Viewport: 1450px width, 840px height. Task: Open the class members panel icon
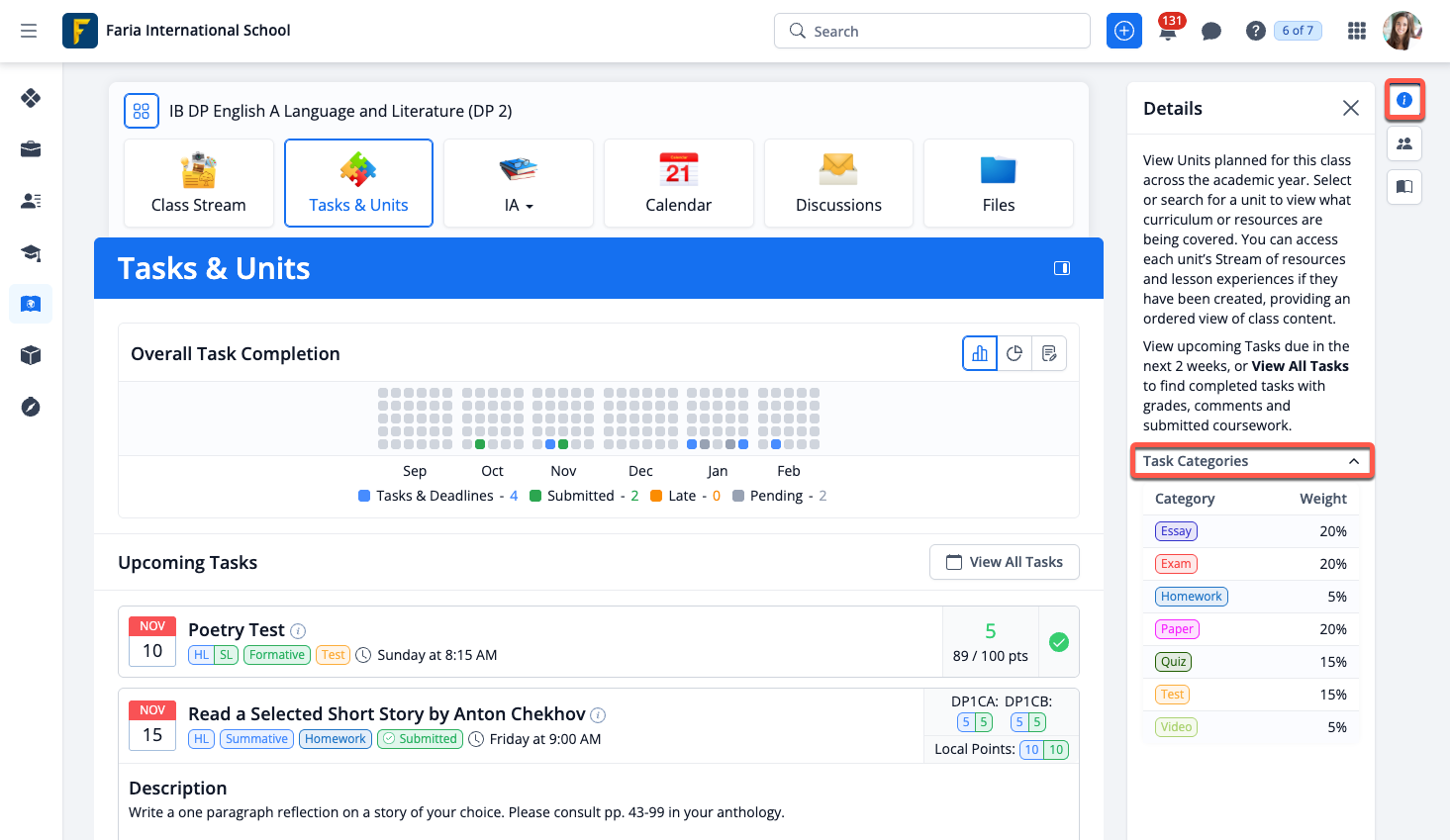point(1403,143)
